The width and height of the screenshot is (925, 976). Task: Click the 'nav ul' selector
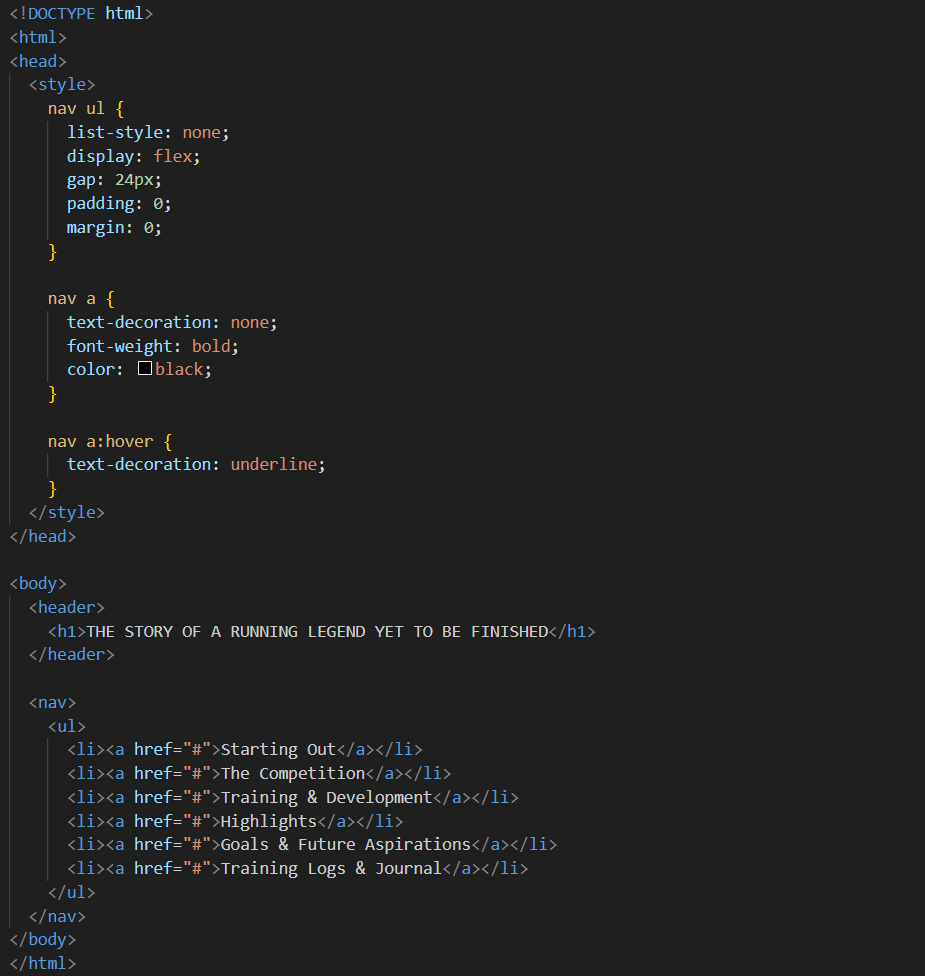(x=76, y=109)
